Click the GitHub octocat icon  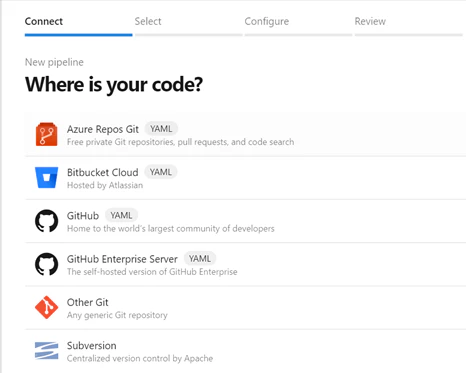pyautogui.click(x=46, y=221)
